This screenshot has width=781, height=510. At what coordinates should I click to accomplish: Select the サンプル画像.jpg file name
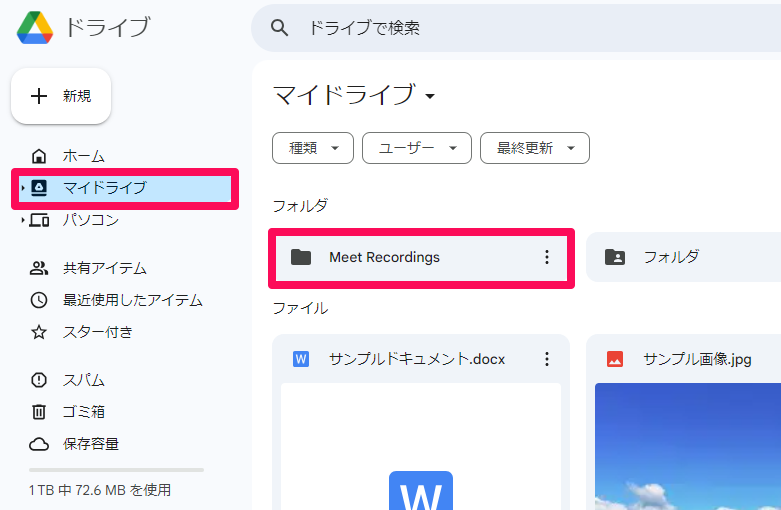coord(697,359)
